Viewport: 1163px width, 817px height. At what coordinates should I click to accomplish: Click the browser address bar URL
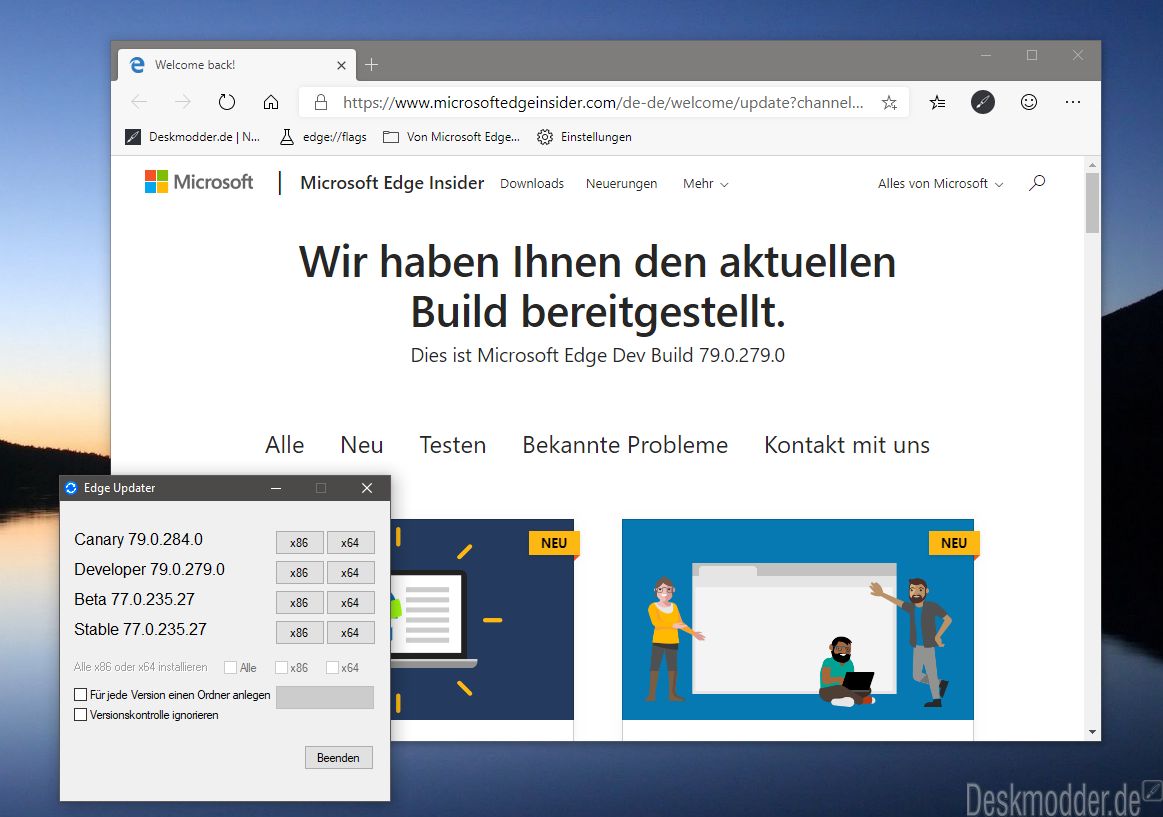[x=602, y=102]
